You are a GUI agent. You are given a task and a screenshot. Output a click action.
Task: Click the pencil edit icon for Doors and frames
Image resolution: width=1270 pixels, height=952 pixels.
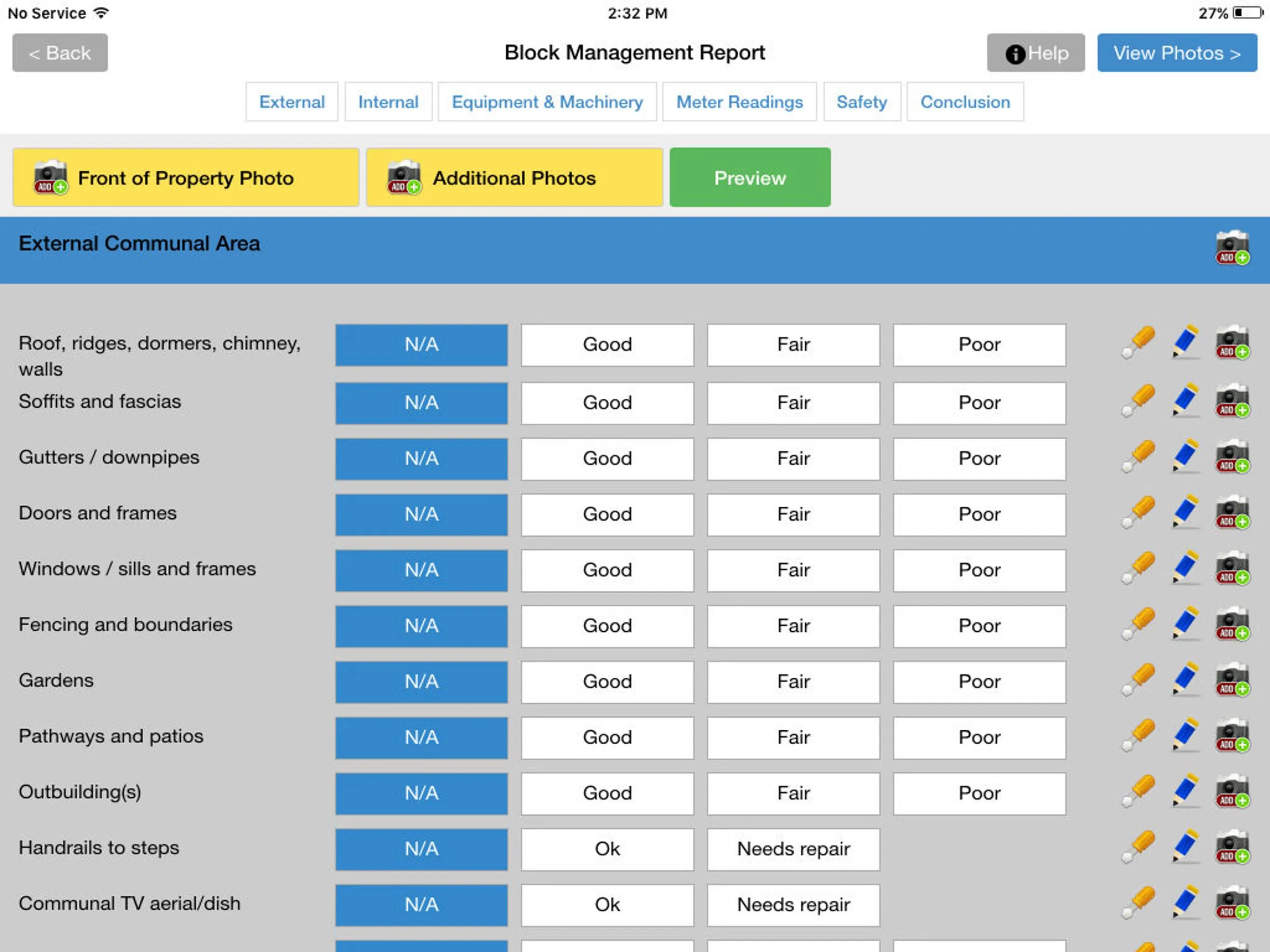(1185, 513)
